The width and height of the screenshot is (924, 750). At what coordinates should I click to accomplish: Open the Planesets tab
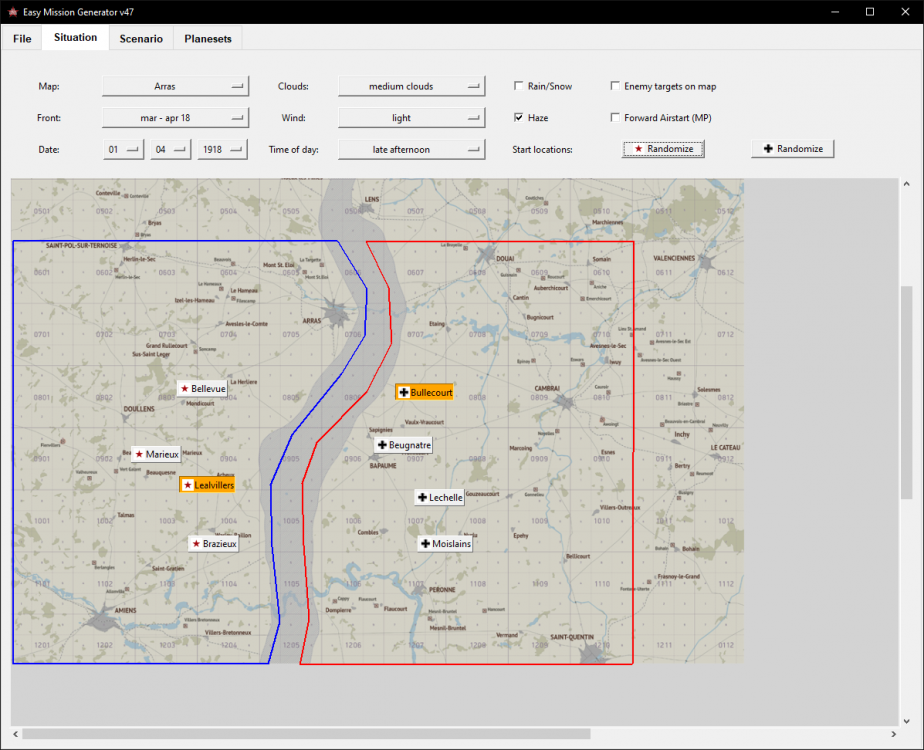coord(207,39)
